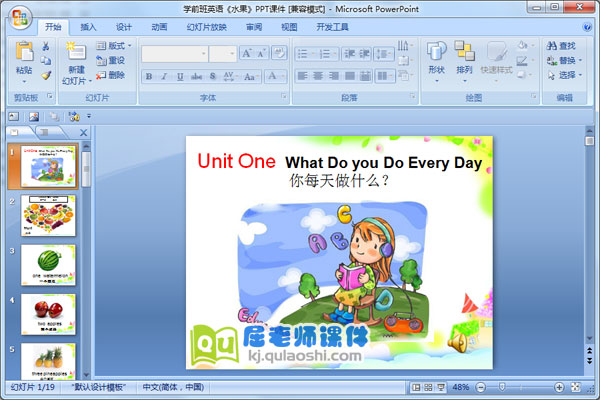The image size is (600, 400).
Task: Toggle Underline formatting
Action: tap(180, 77)
